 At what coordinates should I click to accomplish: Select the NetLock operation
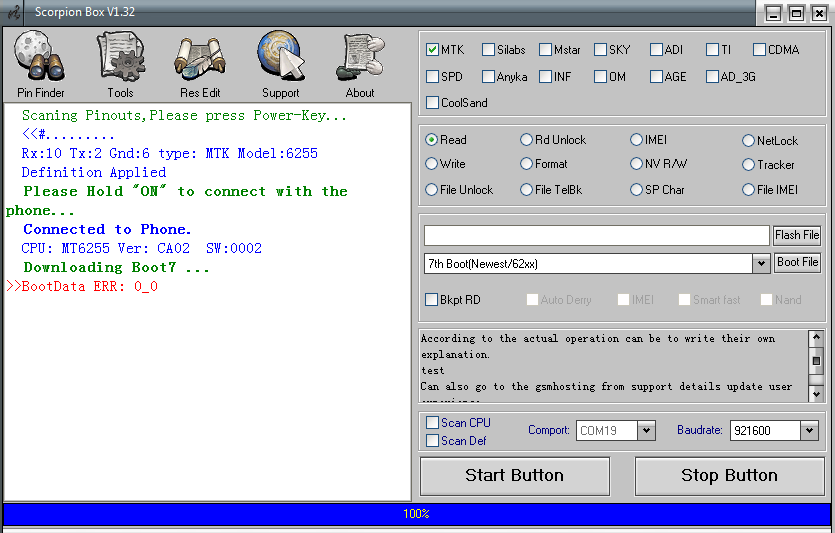(x=748, y=141)
